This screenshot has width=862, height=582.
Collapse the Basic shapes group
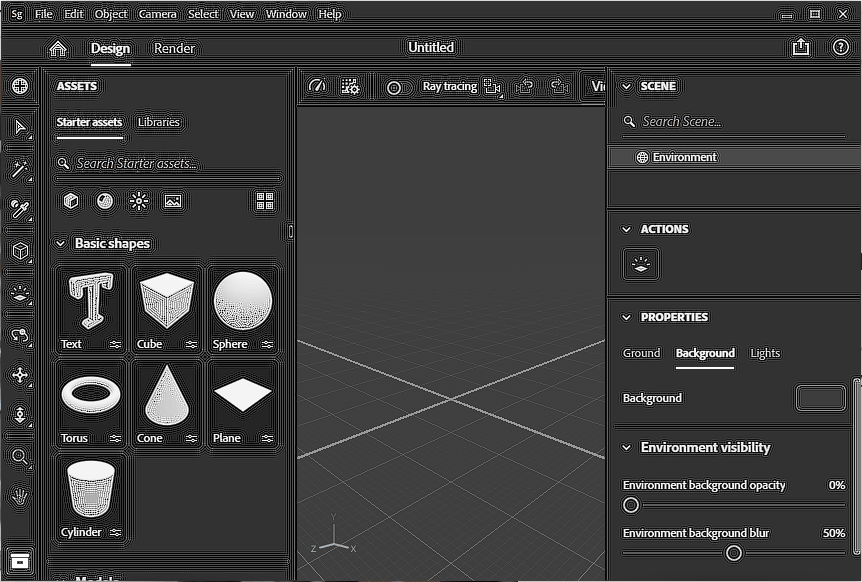60,243
